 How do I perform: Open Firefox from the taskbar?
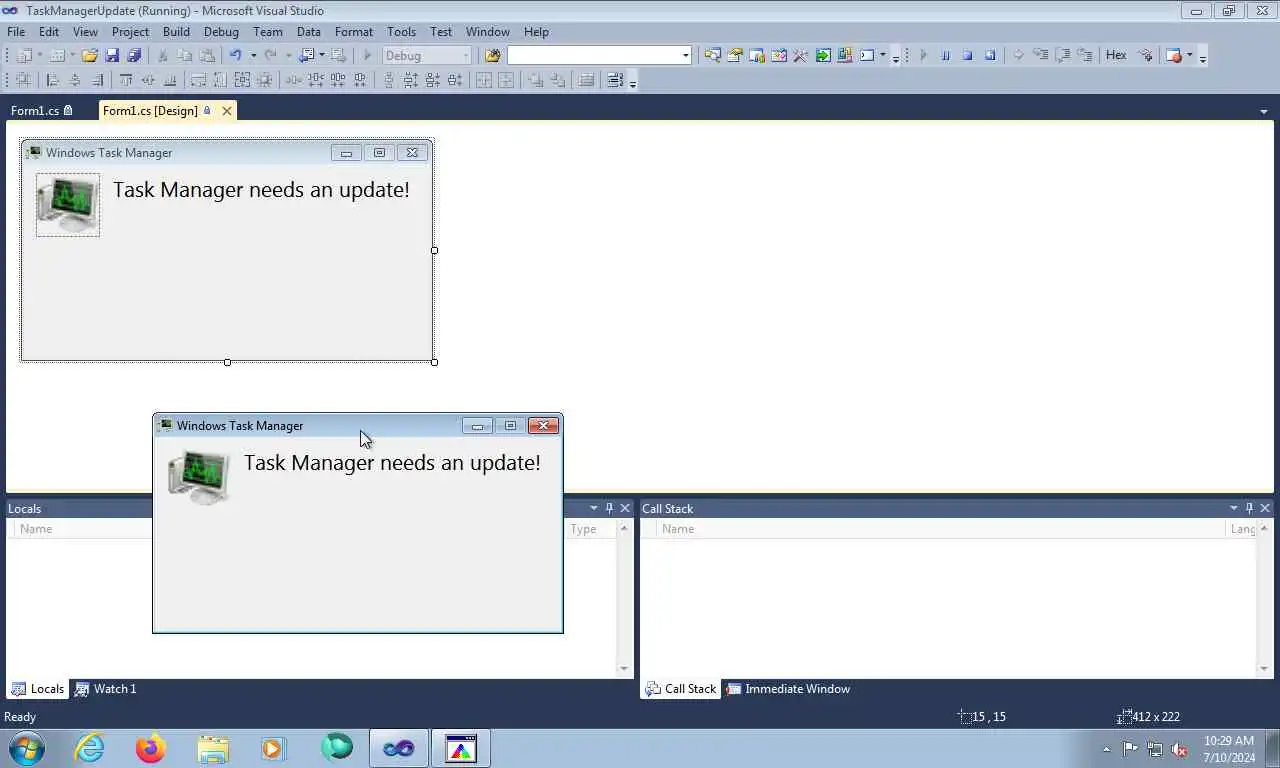click(151, 748)
